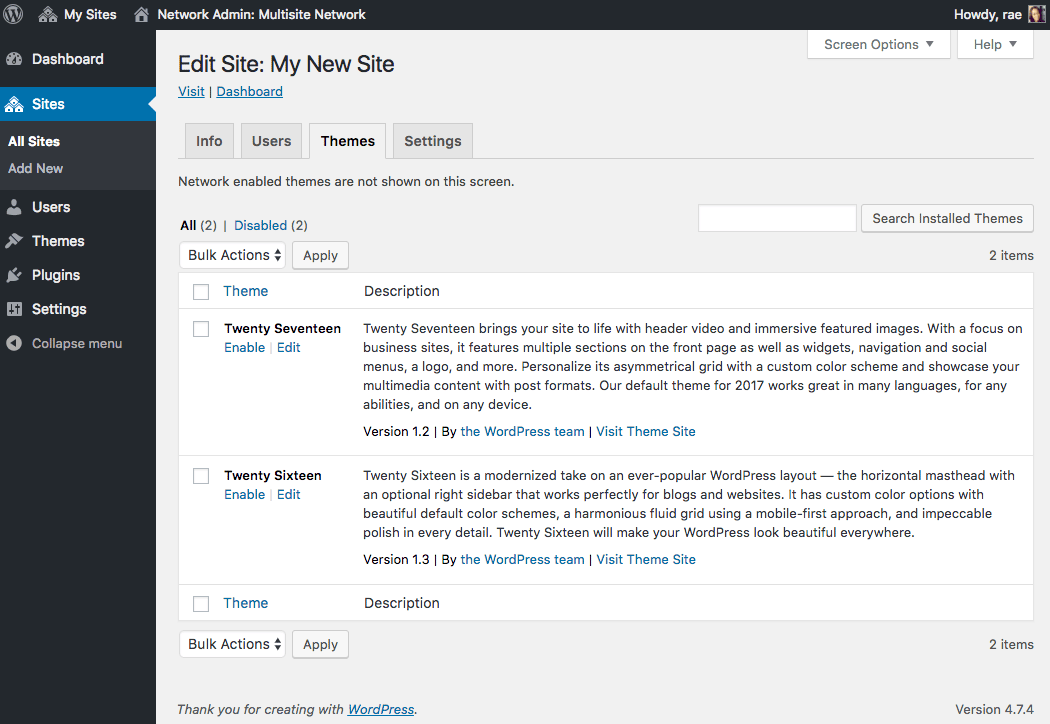This screenshot has width=1050, height=724.
Task: Open My Sites in the admin bar
Action: [x=78, y=14]
